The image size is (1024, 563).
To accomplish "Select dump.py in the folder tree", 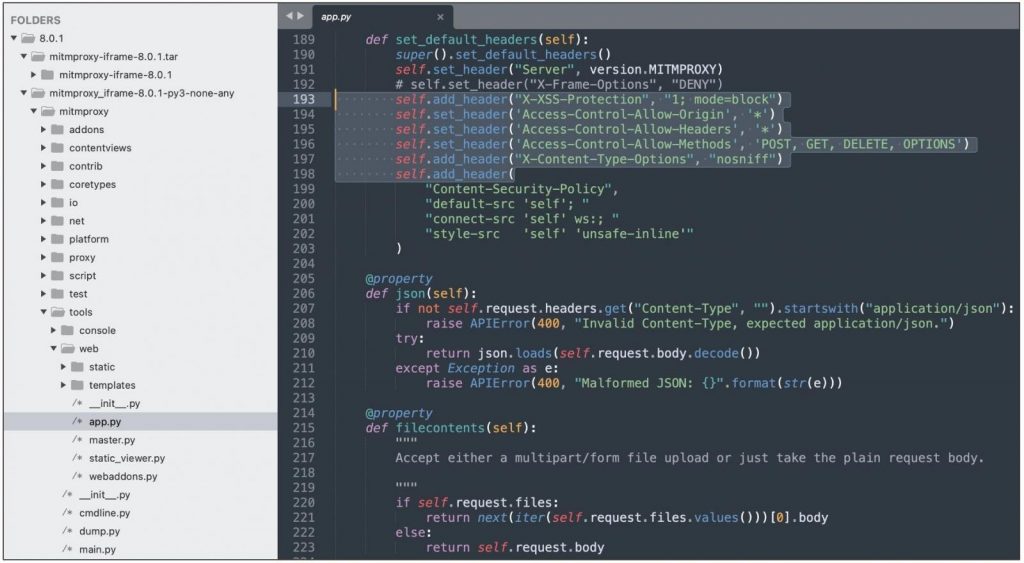I will 99,531.
